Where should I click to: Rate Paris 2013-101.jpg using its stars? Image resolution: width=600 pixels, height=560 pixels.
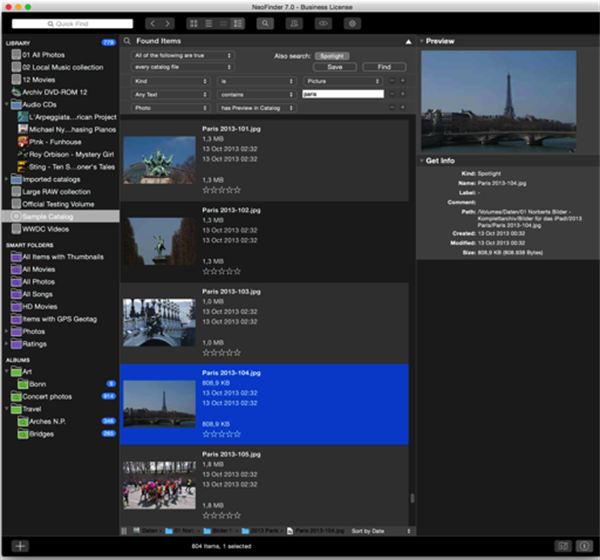(222, 190)
